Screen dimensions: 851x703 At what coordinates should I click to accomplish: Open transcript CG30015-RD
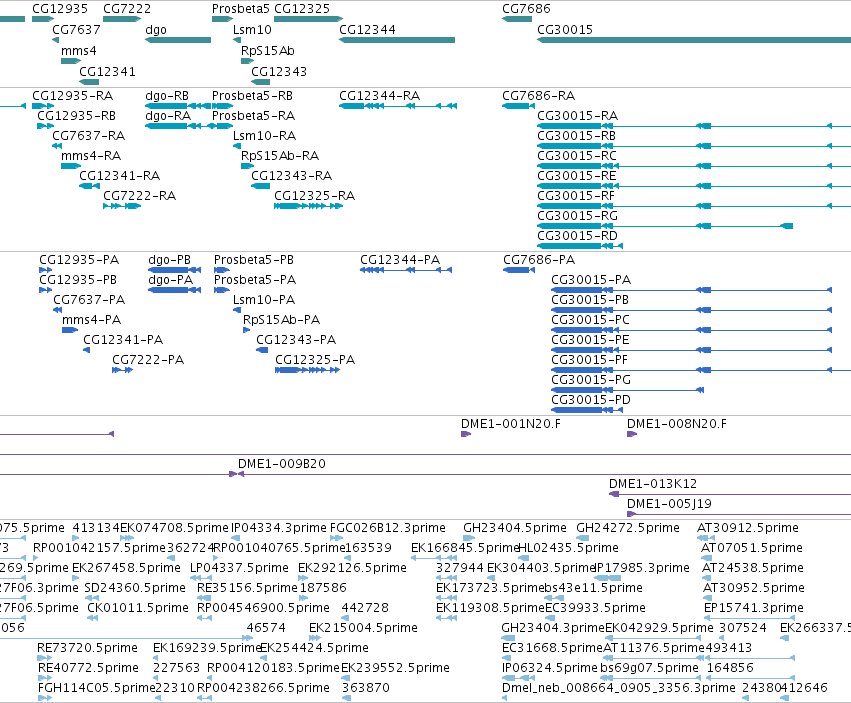pos(577,236)
